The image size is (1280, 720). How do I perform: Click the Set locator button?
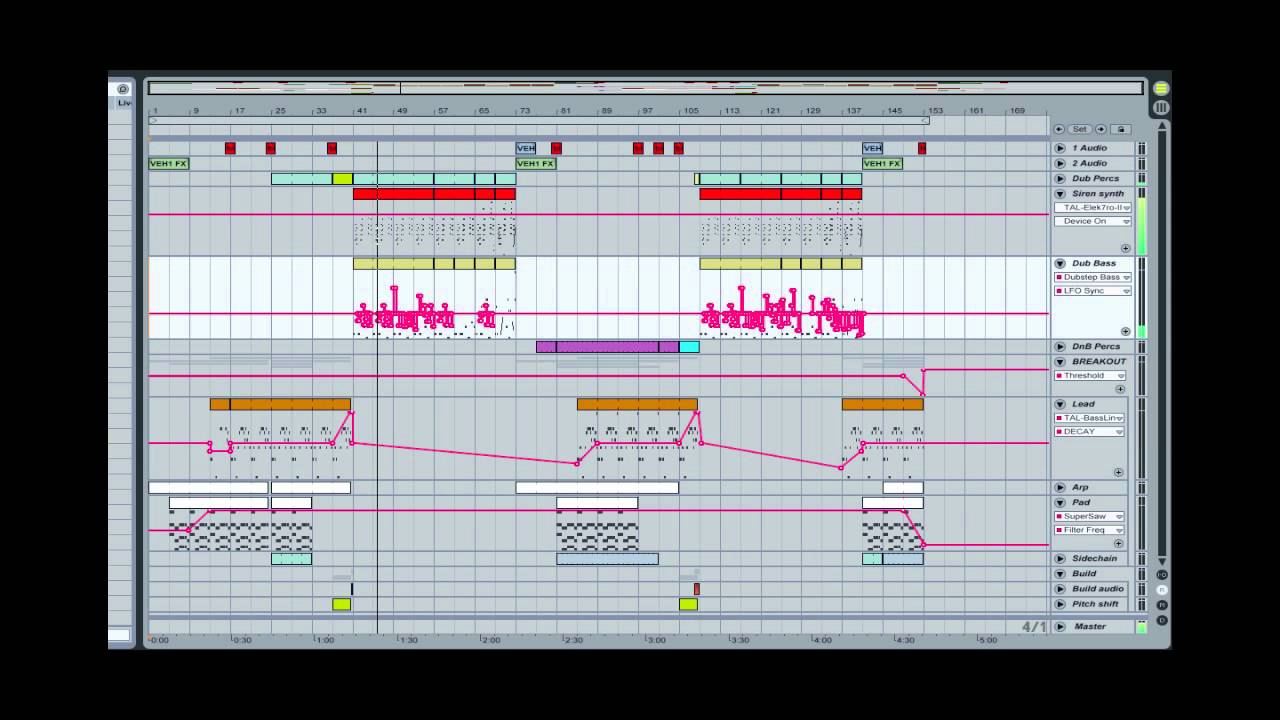pos(1080,129)
